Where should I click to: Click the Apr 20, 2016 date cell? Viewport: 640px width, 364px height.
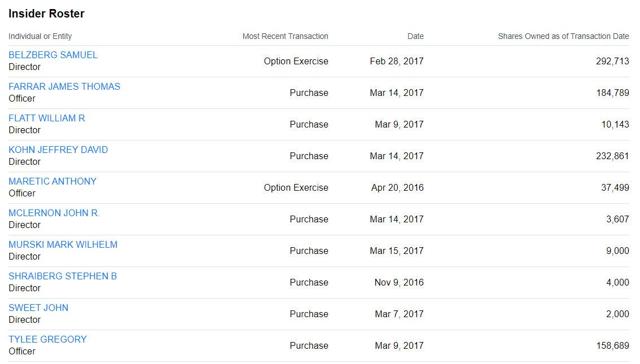(398, 188)
